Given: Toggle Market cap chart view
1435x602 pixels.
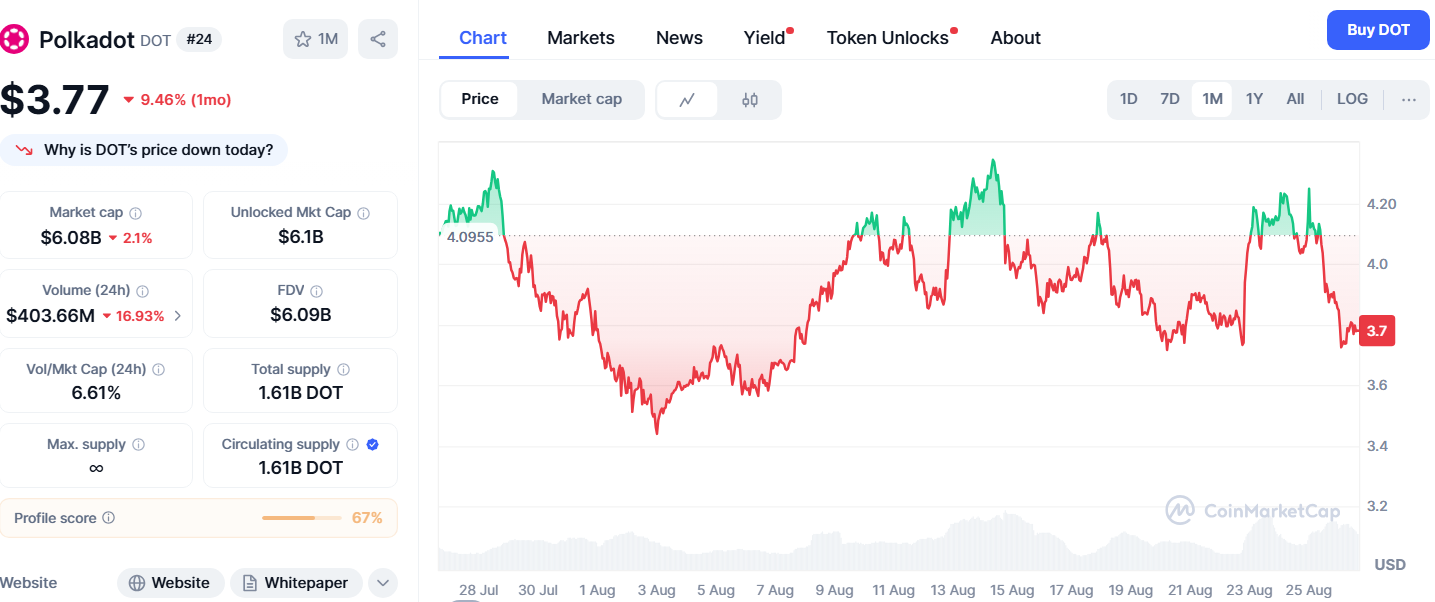Looking at the screenshot, I should (581, 99).
